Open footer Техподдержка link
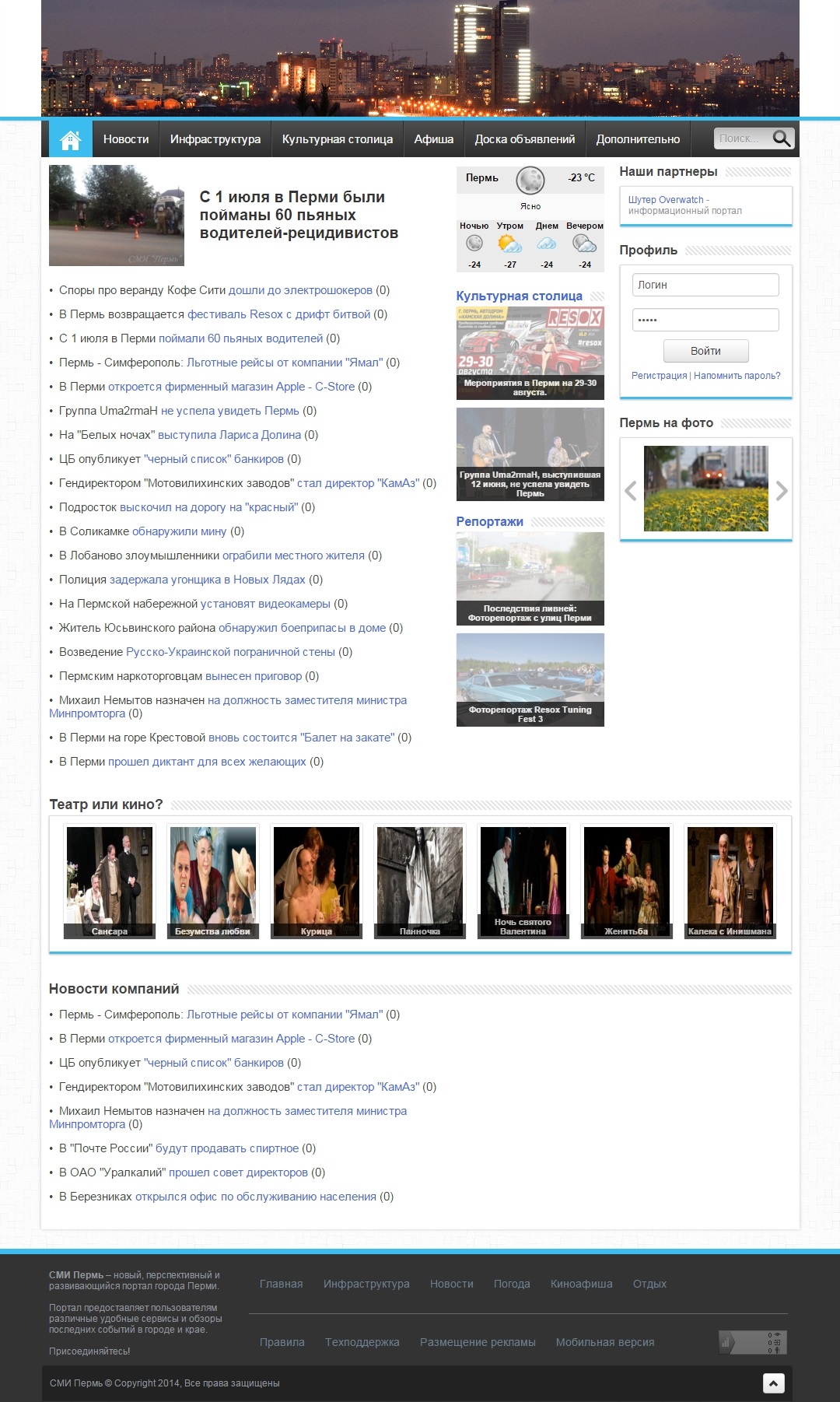The height and width of the screenshot is (1402, 840). [362, 1342]
